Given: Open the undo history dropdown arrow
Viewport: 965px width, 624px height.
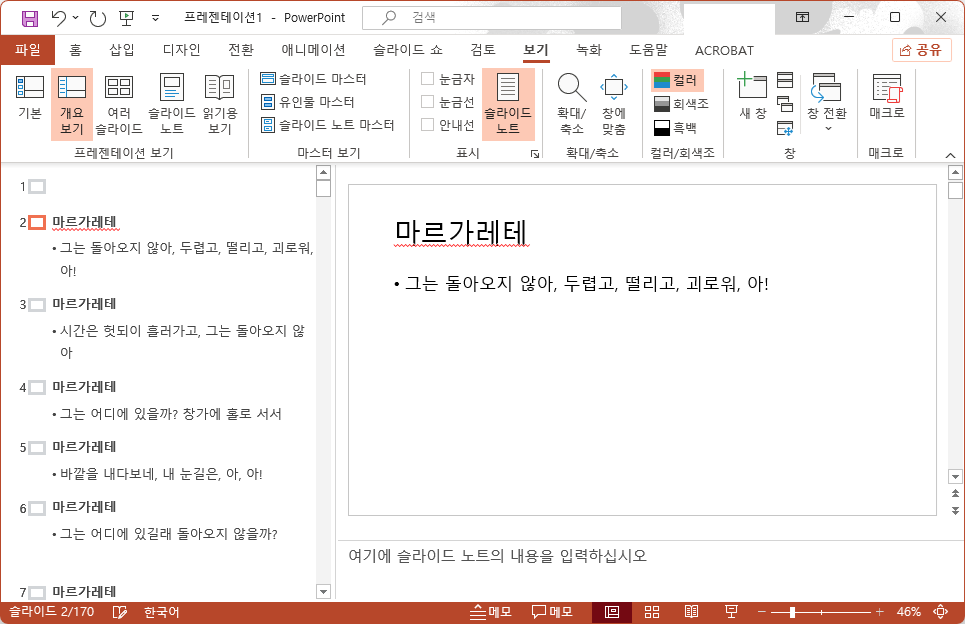Looking at the screenshot, I should click(x=76, y=18).
